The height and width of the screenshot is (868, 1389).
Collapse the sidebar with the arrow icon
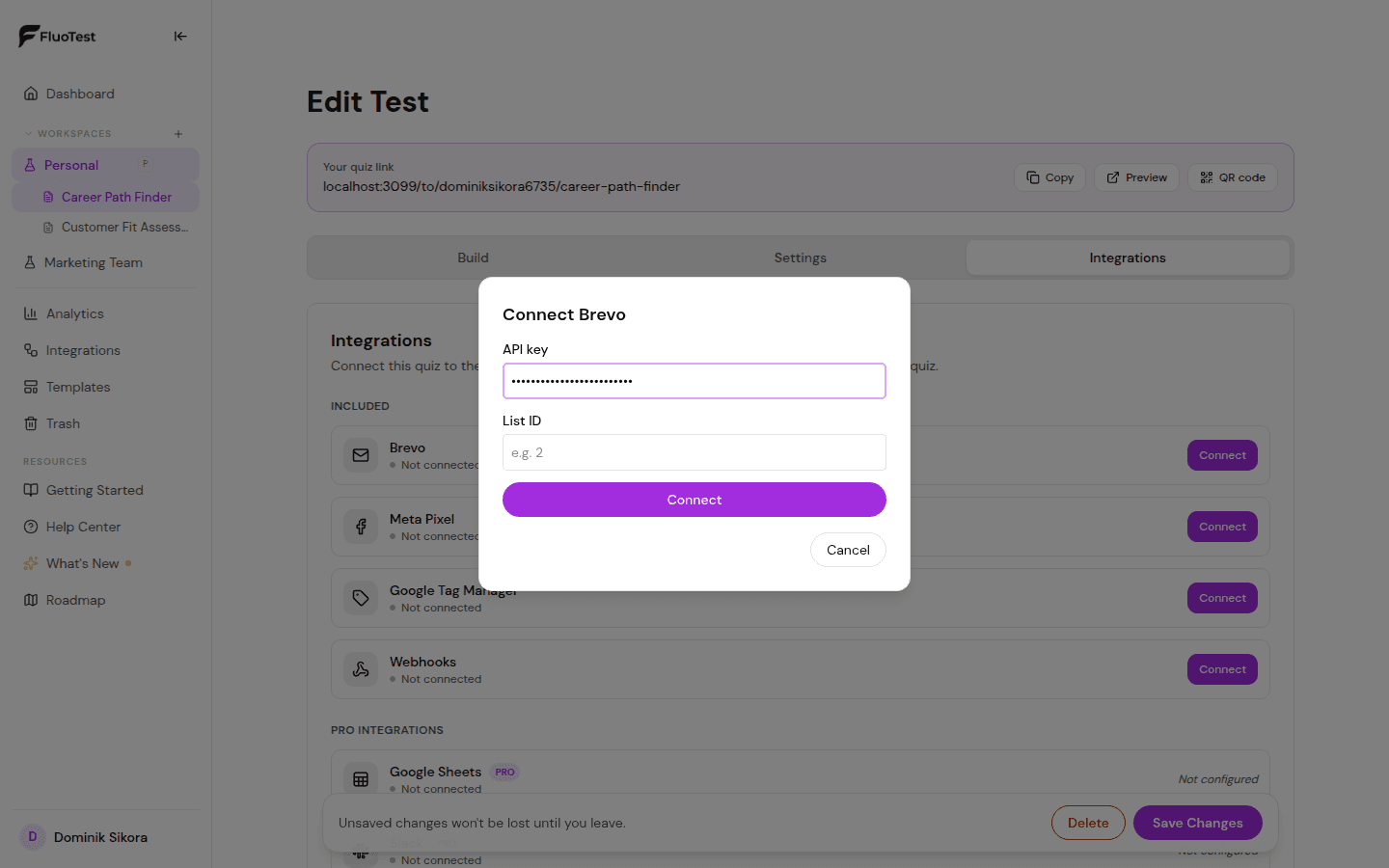(180, 37)
